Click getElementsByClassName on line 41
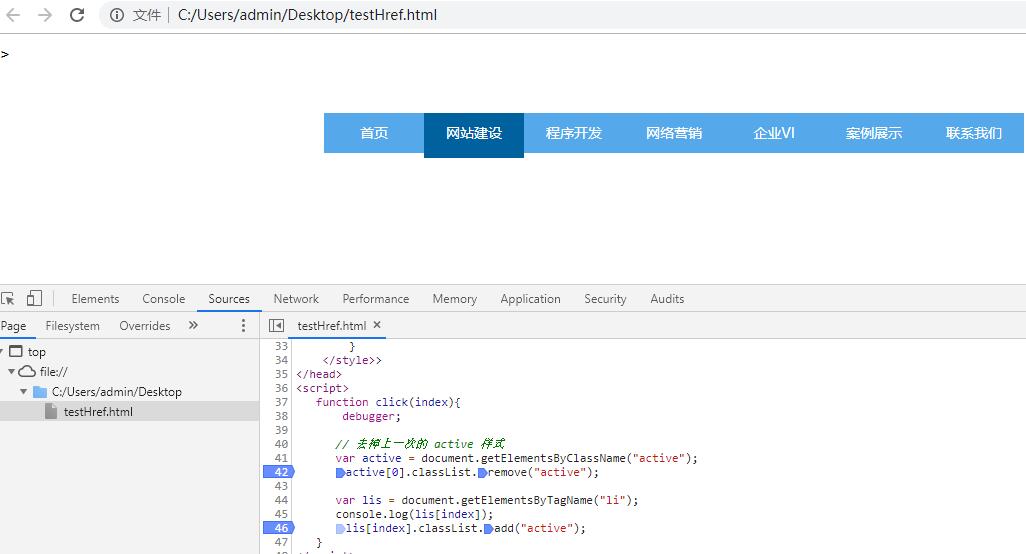 pos(553,458)
